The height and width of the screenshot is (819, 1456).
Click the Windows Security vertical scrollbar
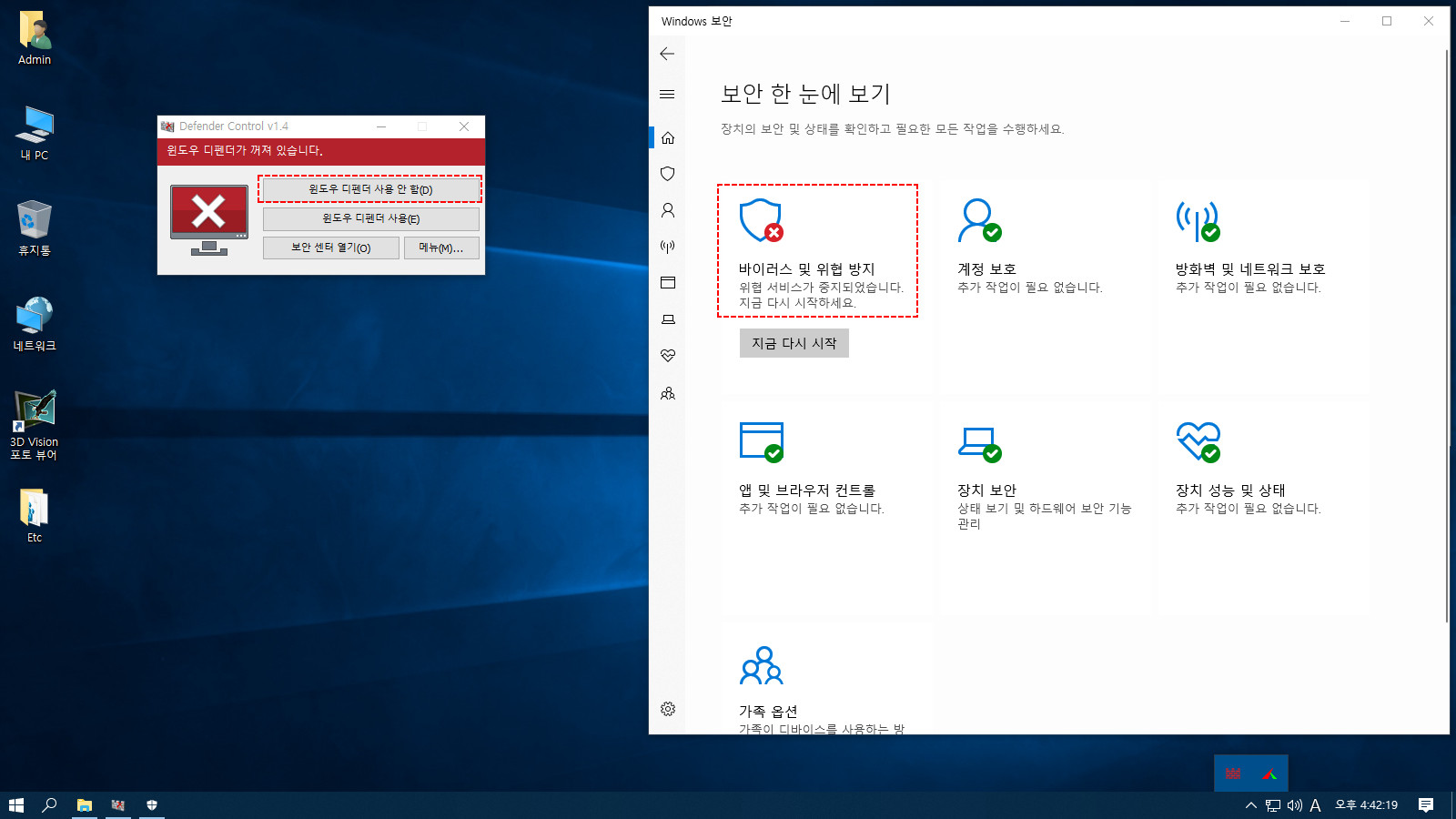pos(1446,337)
